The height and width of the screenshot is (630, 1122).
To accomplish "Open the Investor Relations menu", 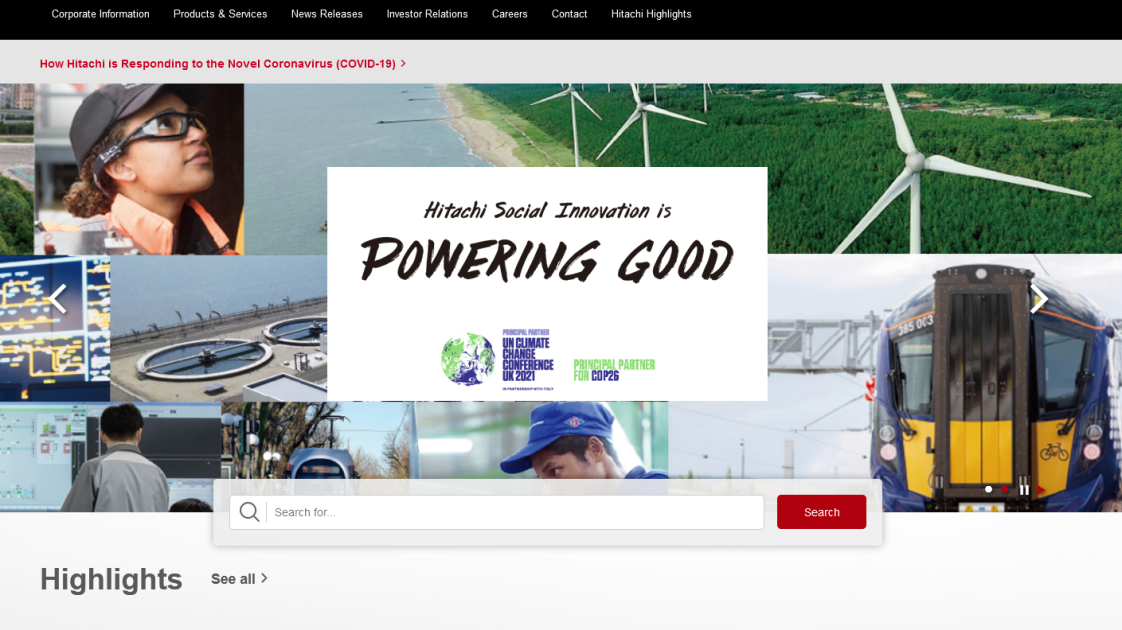I will click(x=427, y=14).
